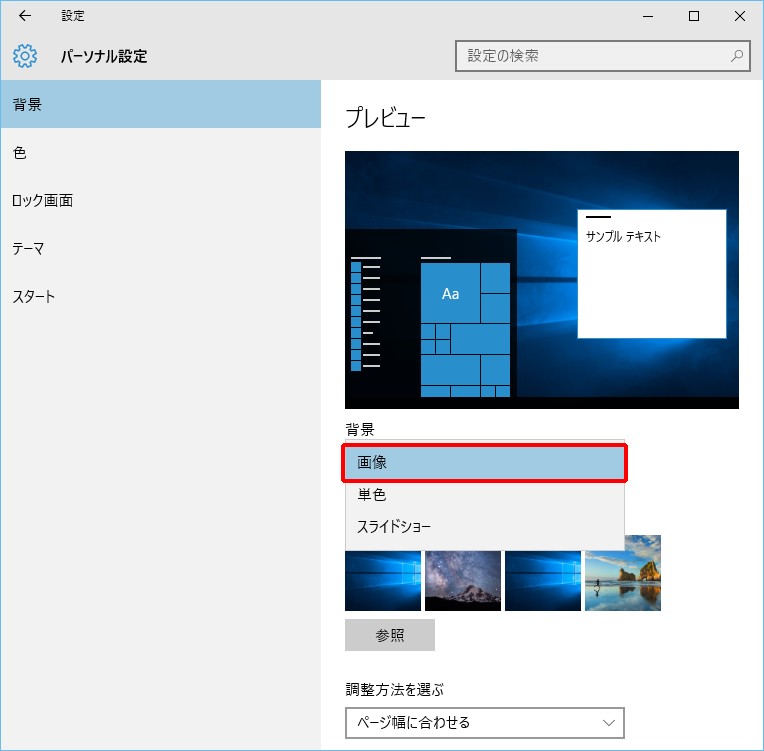The width and height of the screenshot is (764, 751).
Task: Select the 背景 sidebar item
Action: [160, 104]
